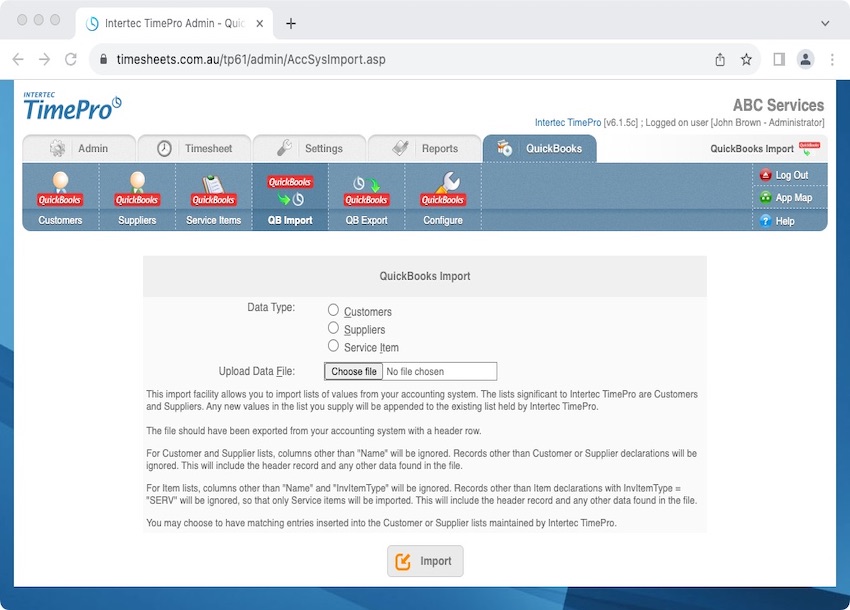The width and height of the screenshot is (850, 610).
Task: Click the Settings tab wrench icon
Action: pos(285,147)
